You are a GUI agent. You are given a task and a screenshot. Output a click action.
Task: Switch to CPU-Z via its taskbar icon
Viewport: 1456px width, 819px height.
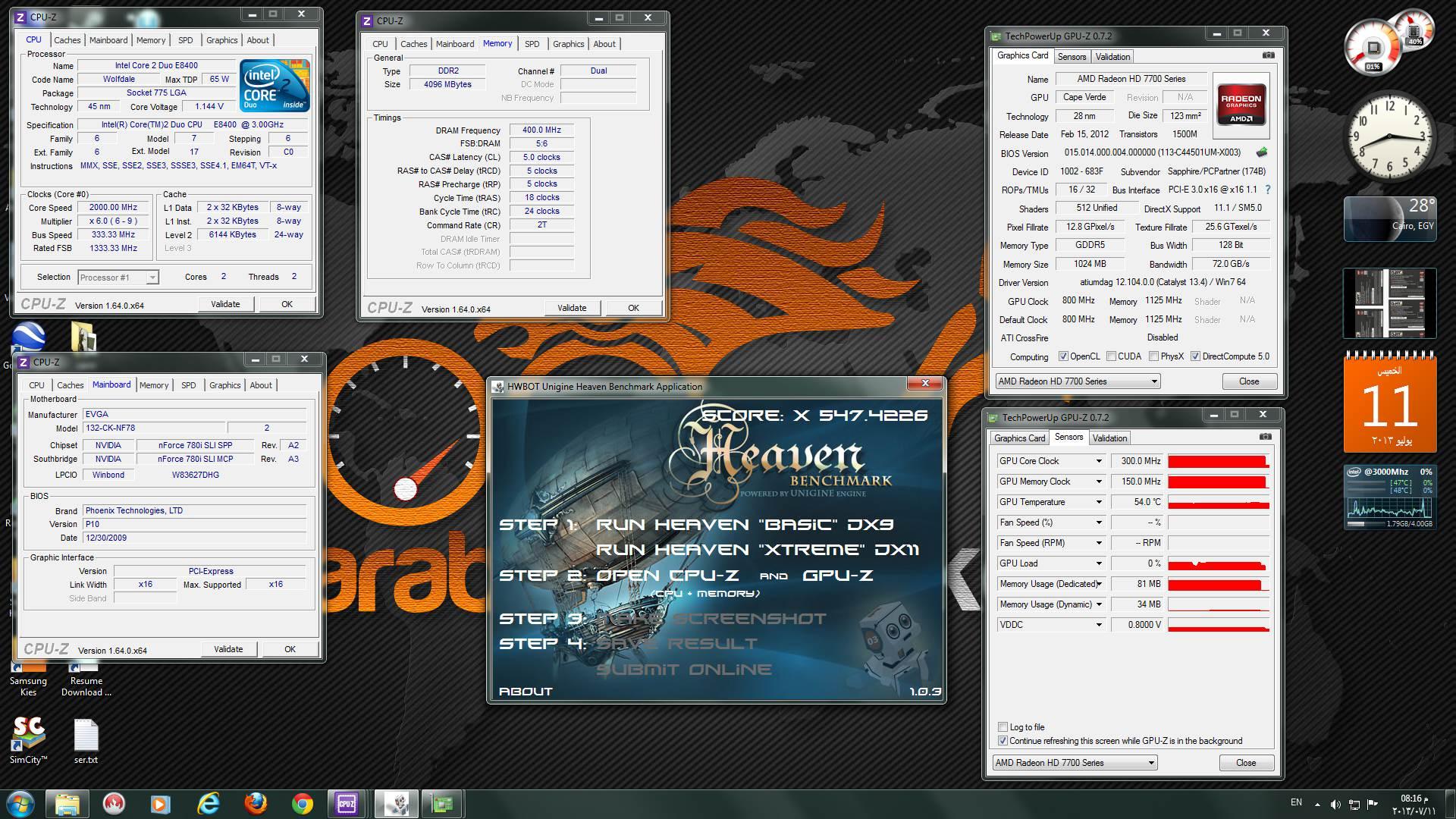(347, 803)
